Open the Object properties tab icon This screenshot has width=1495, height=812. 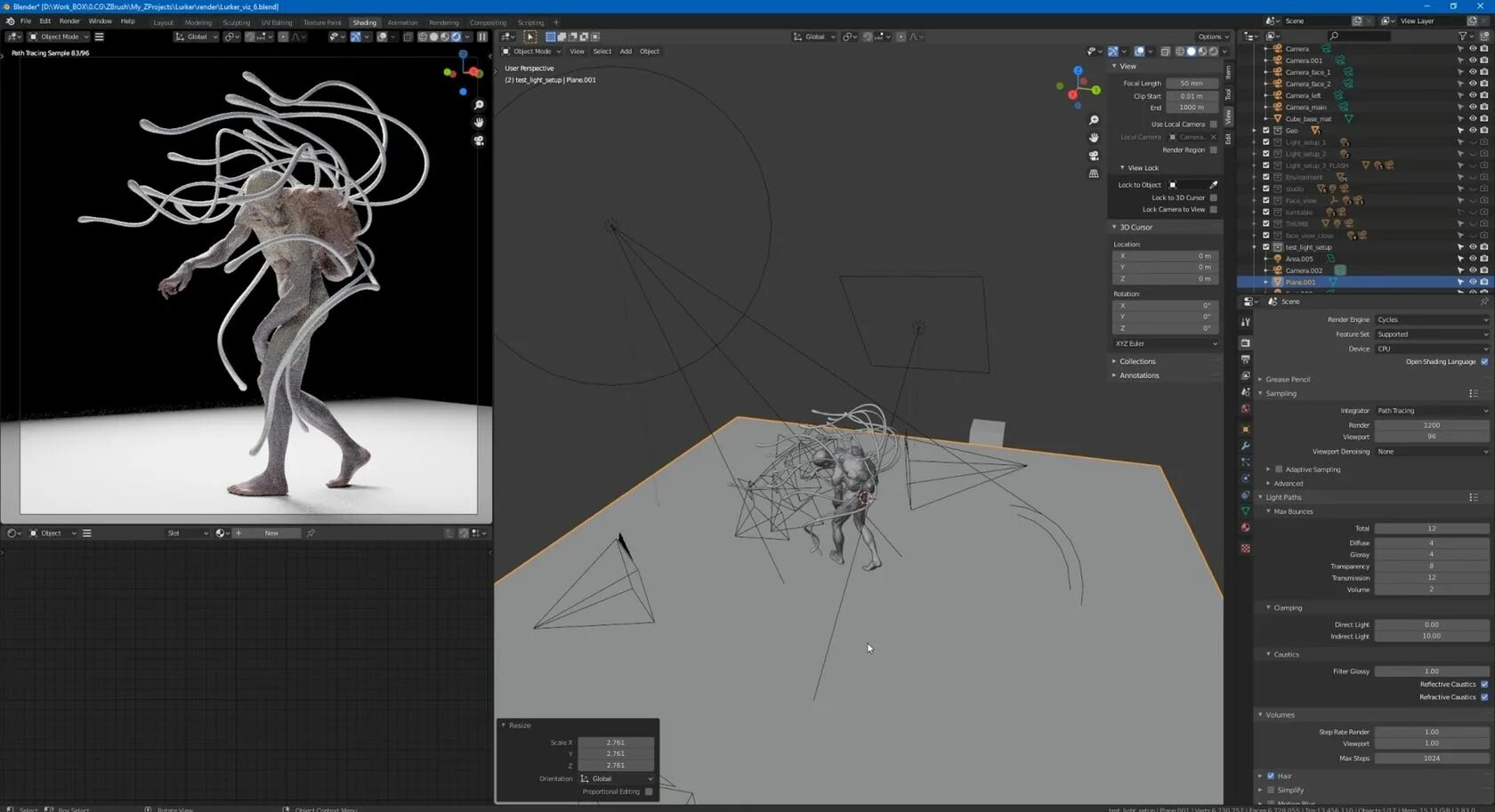(x=1245, y=429)
